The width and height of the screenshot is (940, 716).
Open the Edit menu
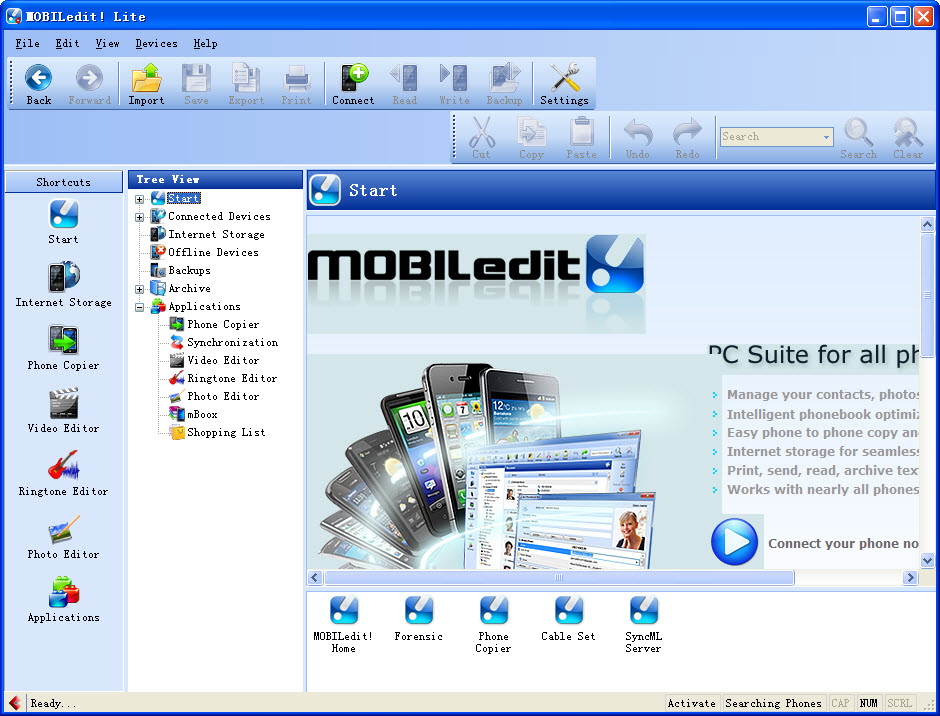(67, 43)
